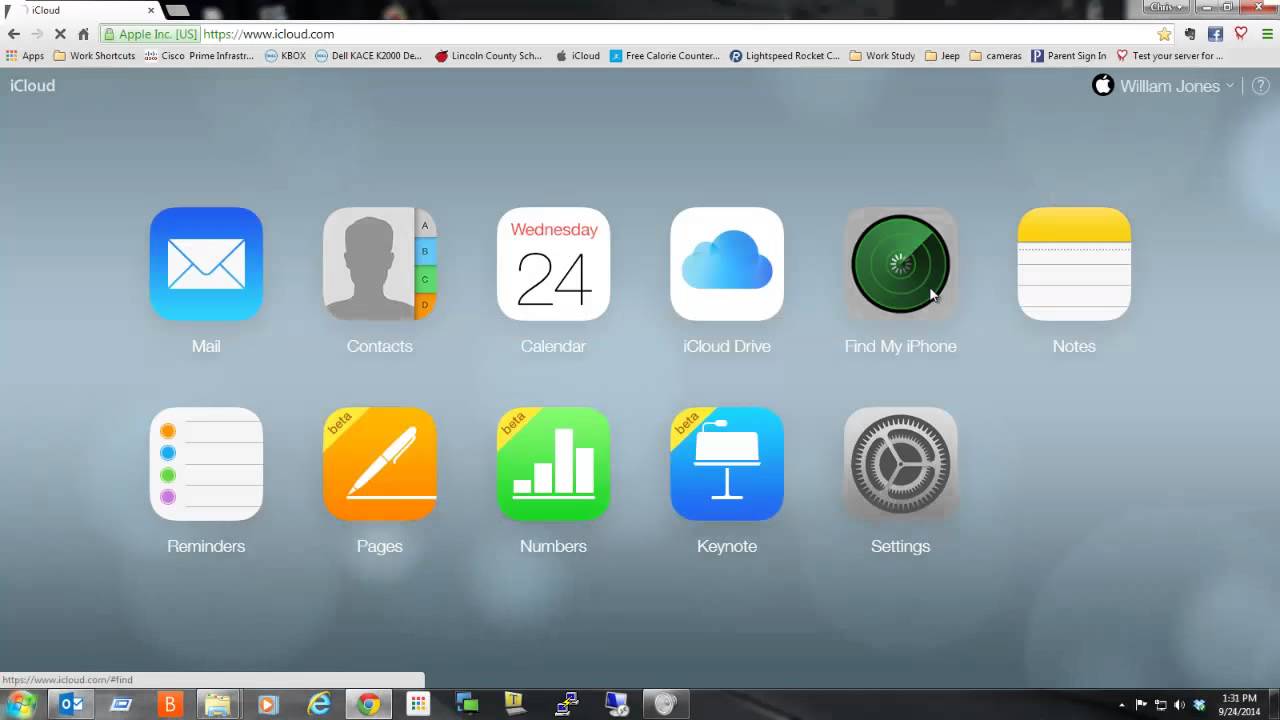Go to Chrome home page

click(x=83, y=34)
